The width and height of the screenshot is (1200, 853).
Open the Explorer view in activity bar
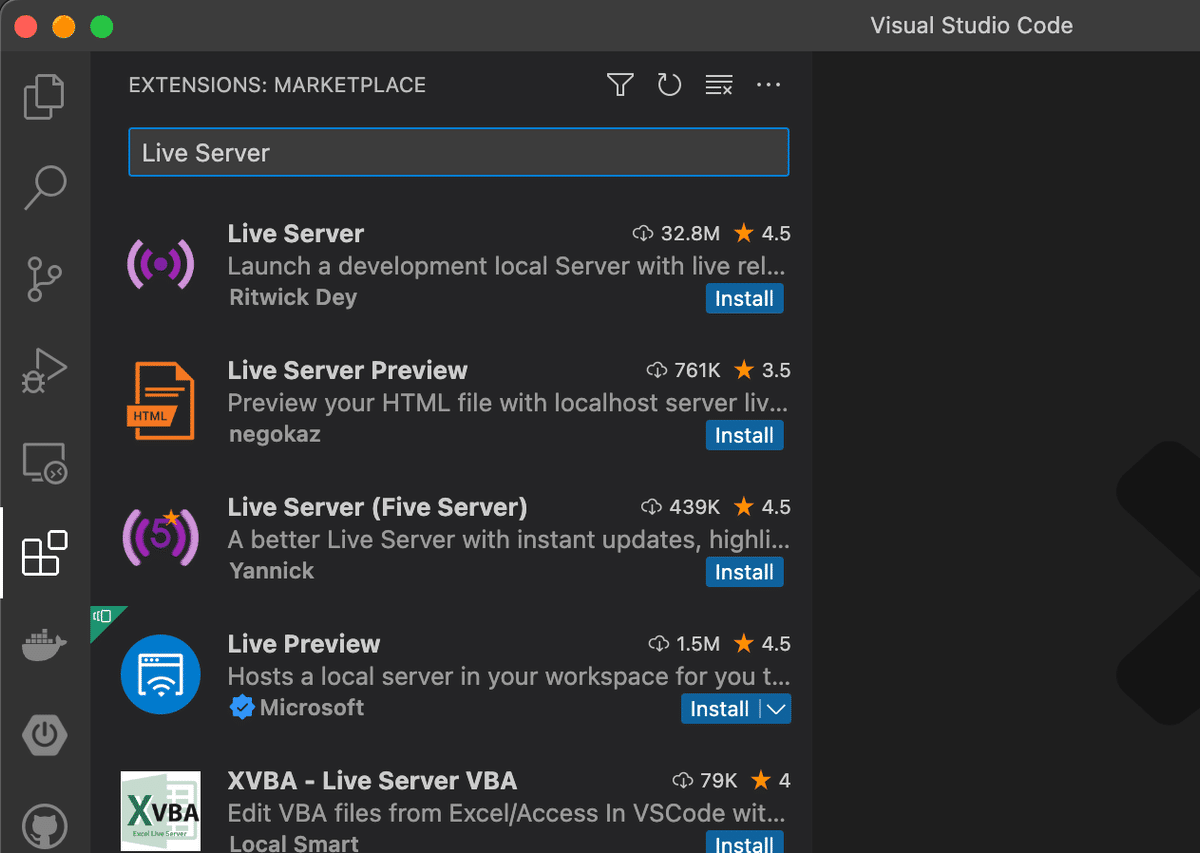click(x=44, y=96)
